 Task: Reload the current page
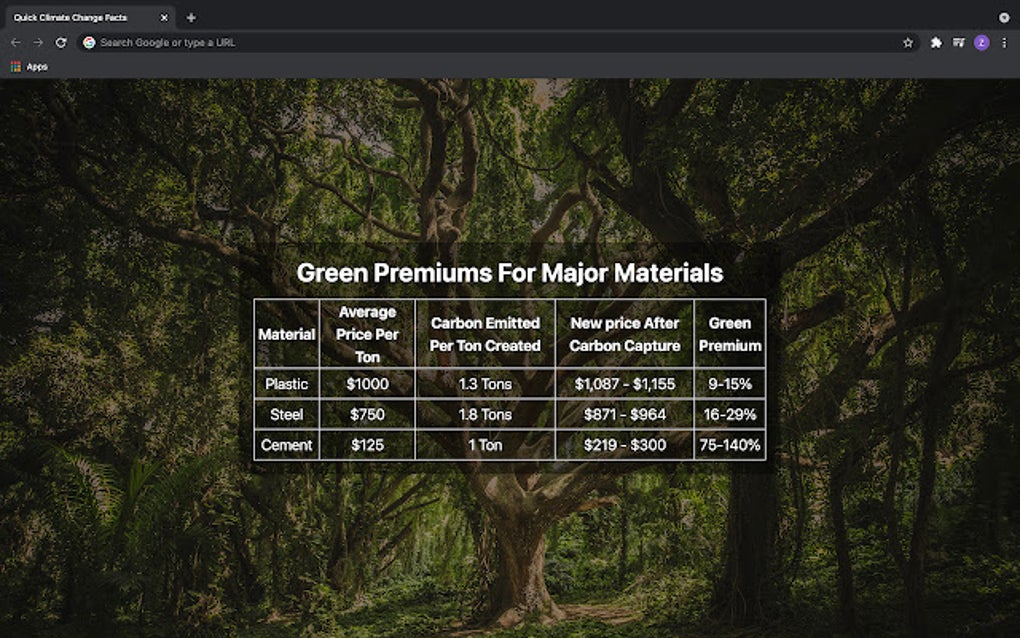click(x=62, y=43)
